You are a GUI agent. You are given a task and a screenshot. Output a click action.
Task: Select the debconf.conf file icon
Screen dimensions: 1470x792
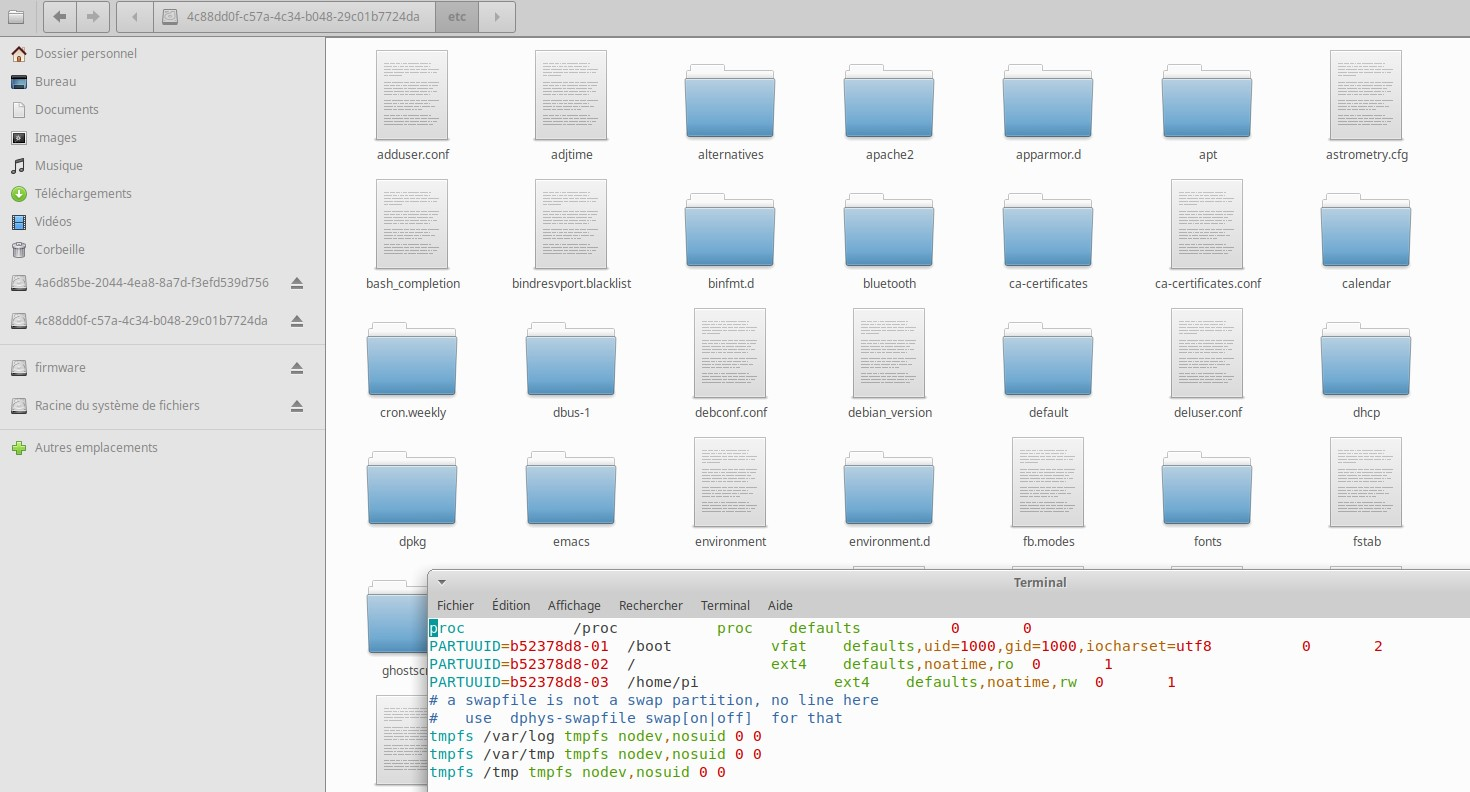point(730,354)
